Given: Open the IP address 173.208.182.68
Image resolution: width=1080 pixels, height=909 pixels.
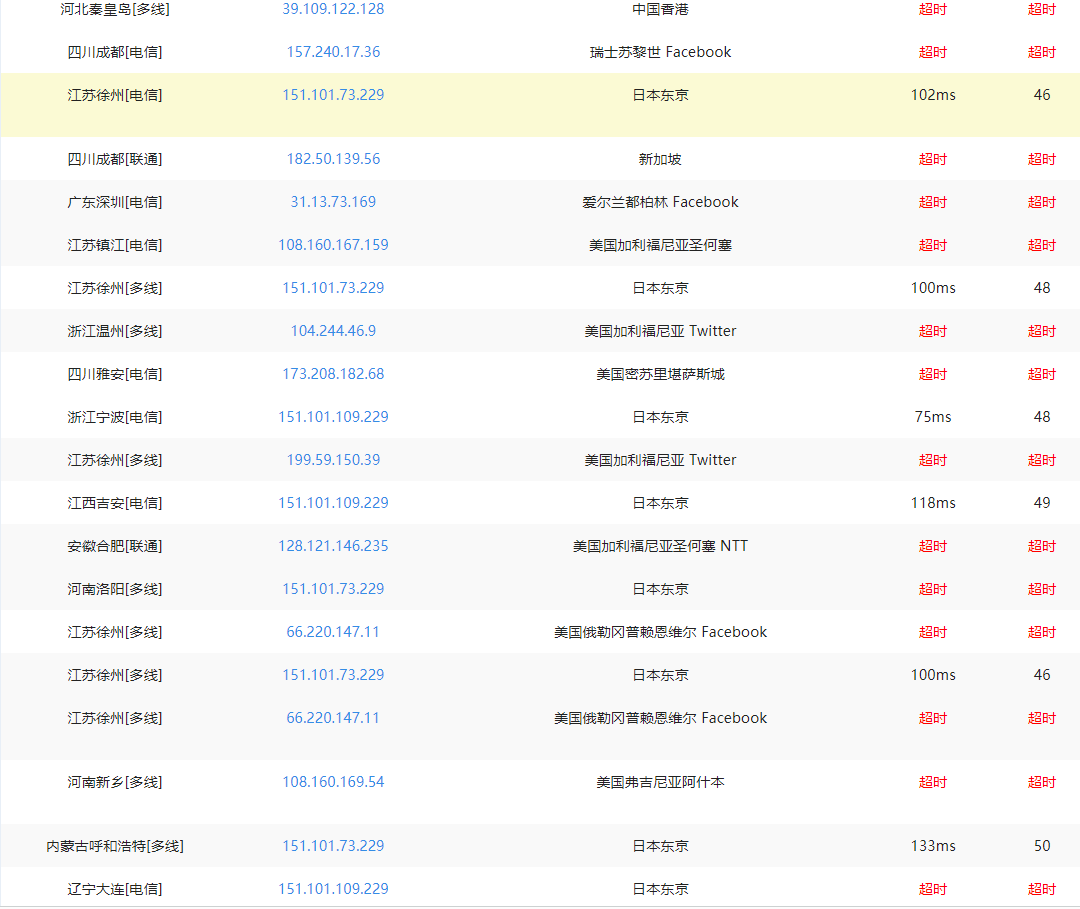Looking at the screenshot, I should [334, 373].
